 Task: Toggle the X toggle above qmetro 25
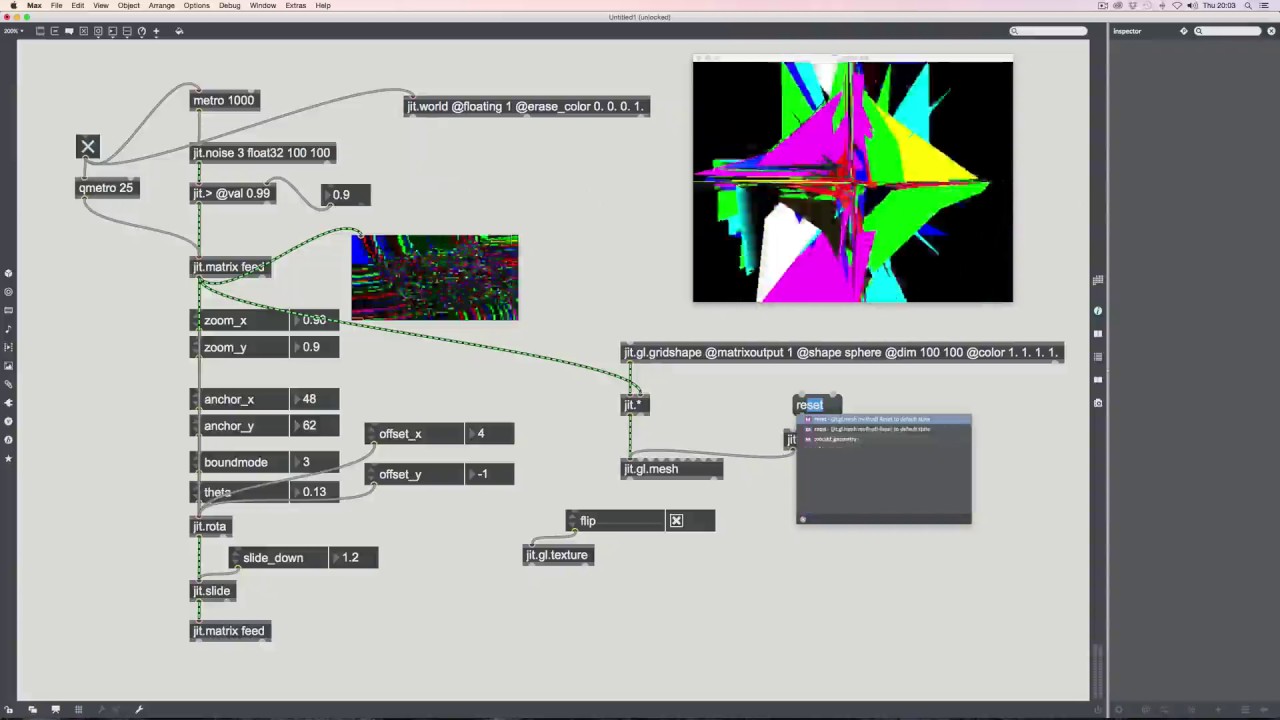[88, 147]
